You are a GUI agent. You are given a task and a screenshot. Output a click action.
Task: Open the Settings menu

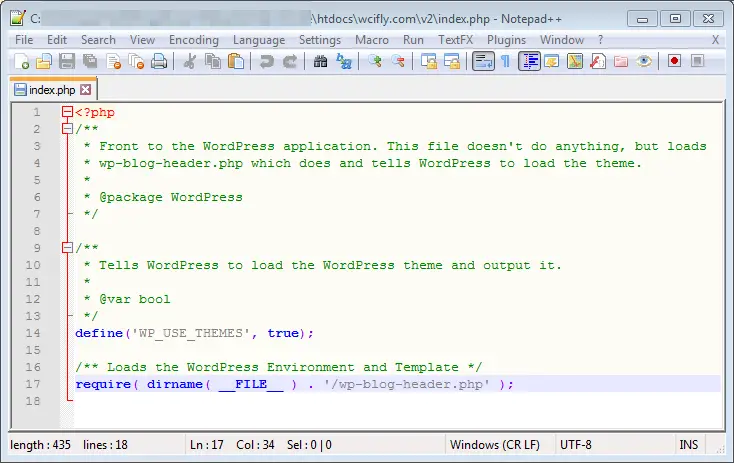click(x=320, y=40)
